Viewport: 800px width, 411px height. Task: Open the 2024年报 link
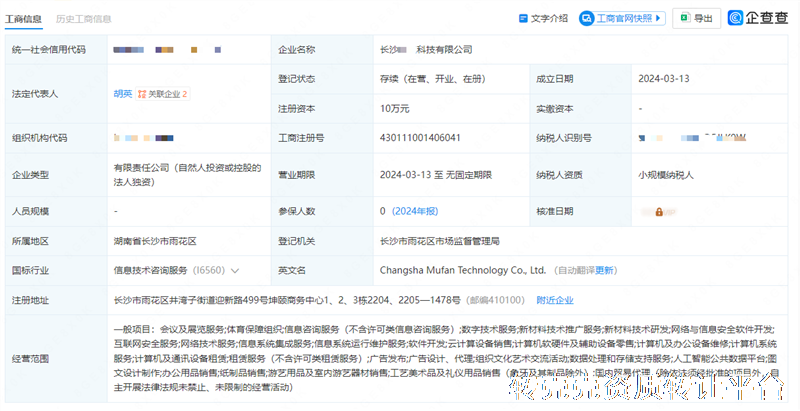tap(415, 211)
